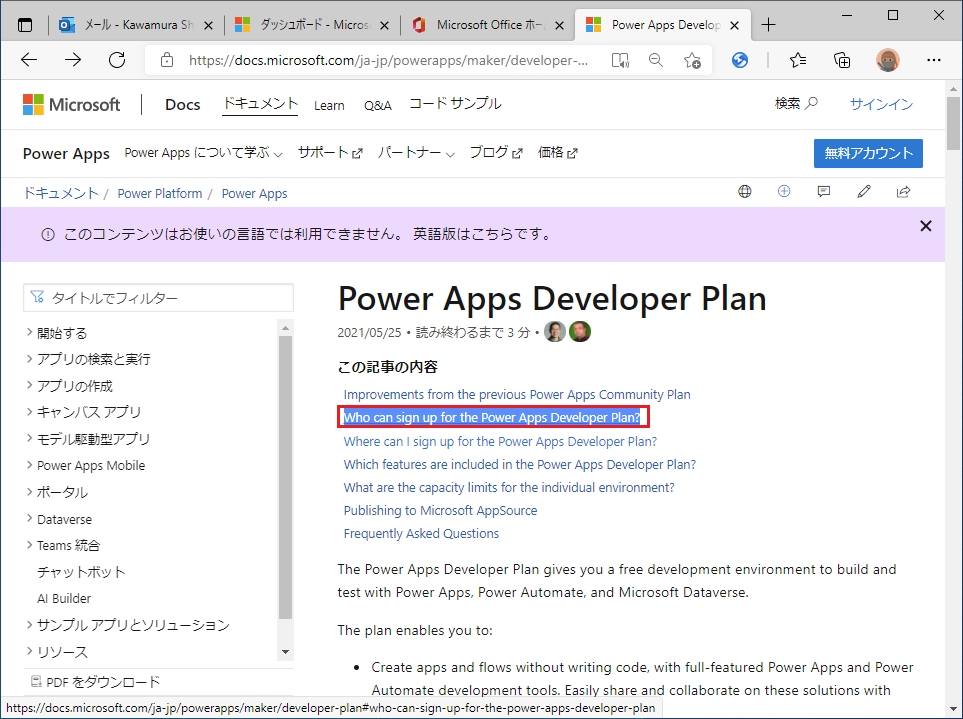Expand the パートナー dropdown

point(416,153)
